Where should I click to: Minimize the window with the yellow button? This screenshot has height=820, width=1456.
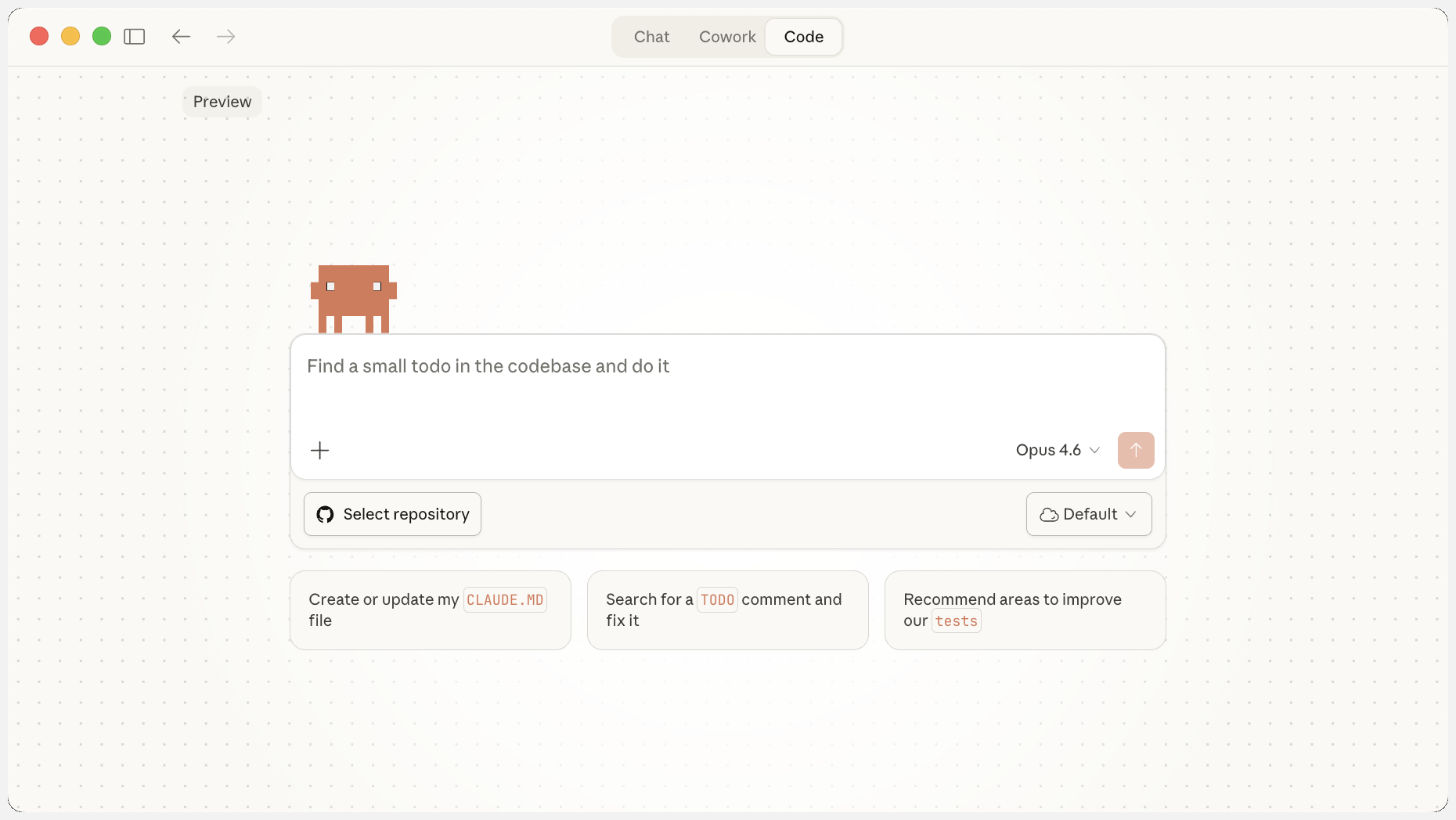pyautogui.click(x=70, y=36)
